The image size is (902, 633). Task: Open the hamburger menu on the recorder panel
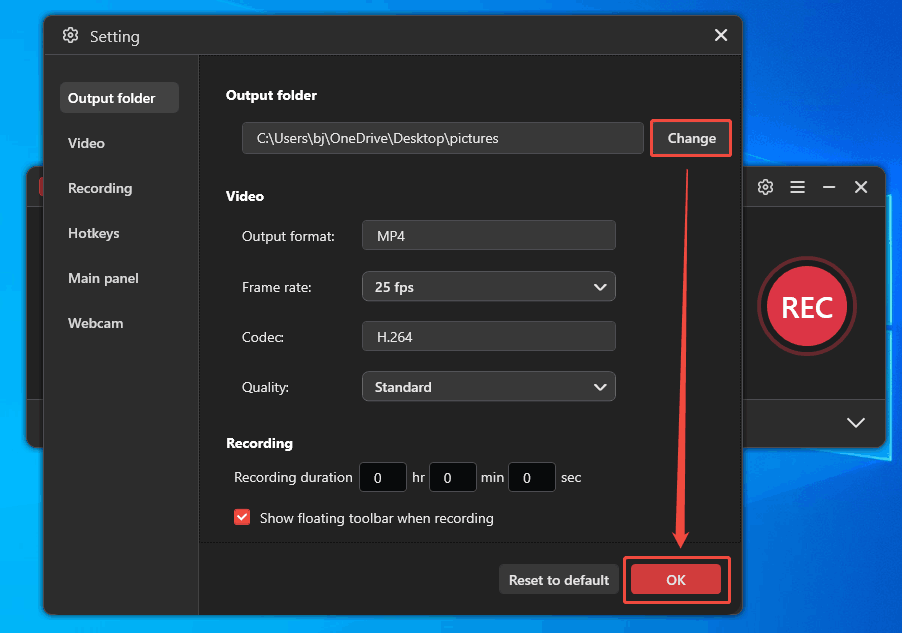pyautogui.click(x=797, y=187)
